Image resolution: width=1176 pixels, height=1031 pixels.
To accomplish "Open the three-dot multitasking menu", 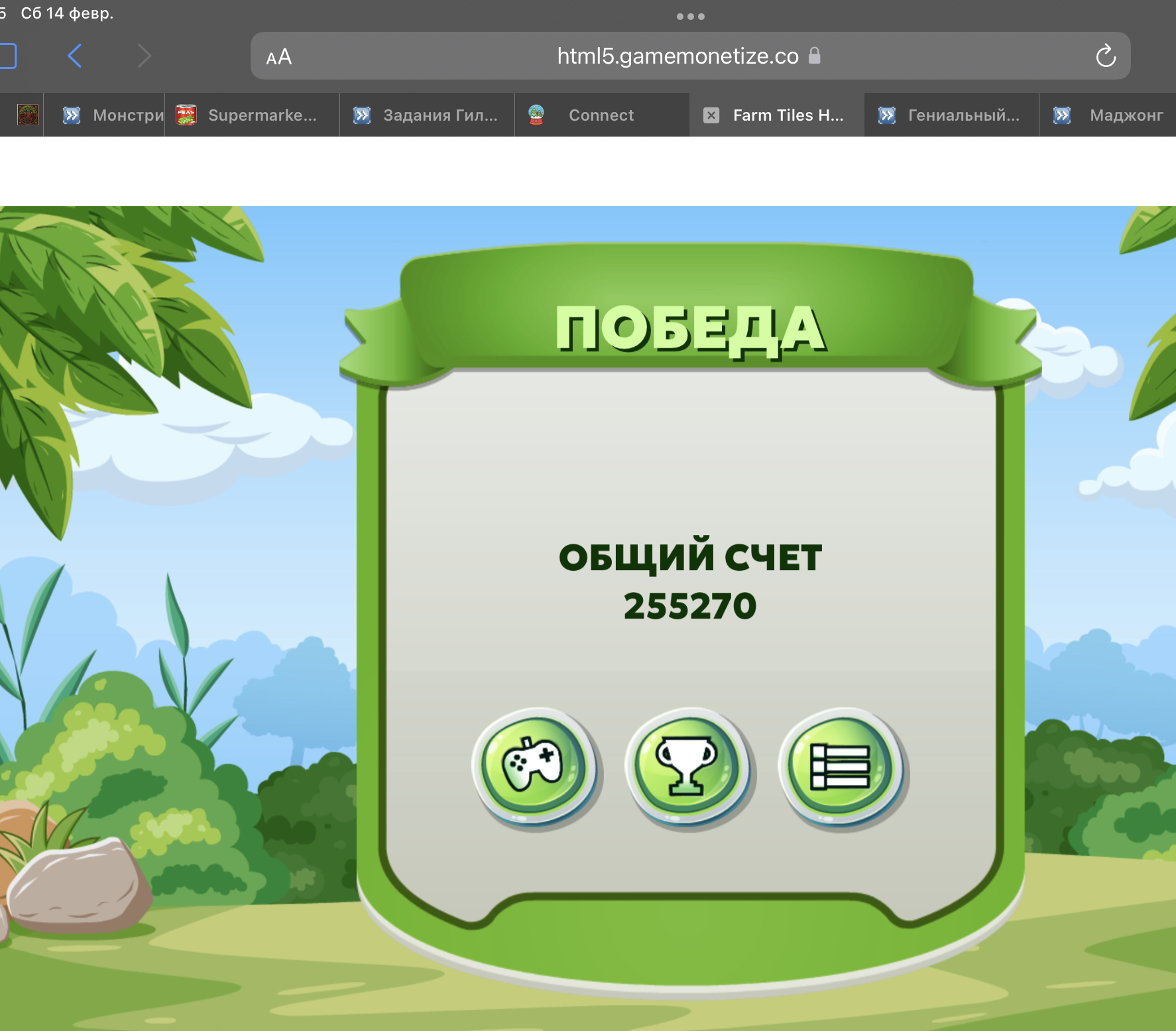I will [690, 17].
